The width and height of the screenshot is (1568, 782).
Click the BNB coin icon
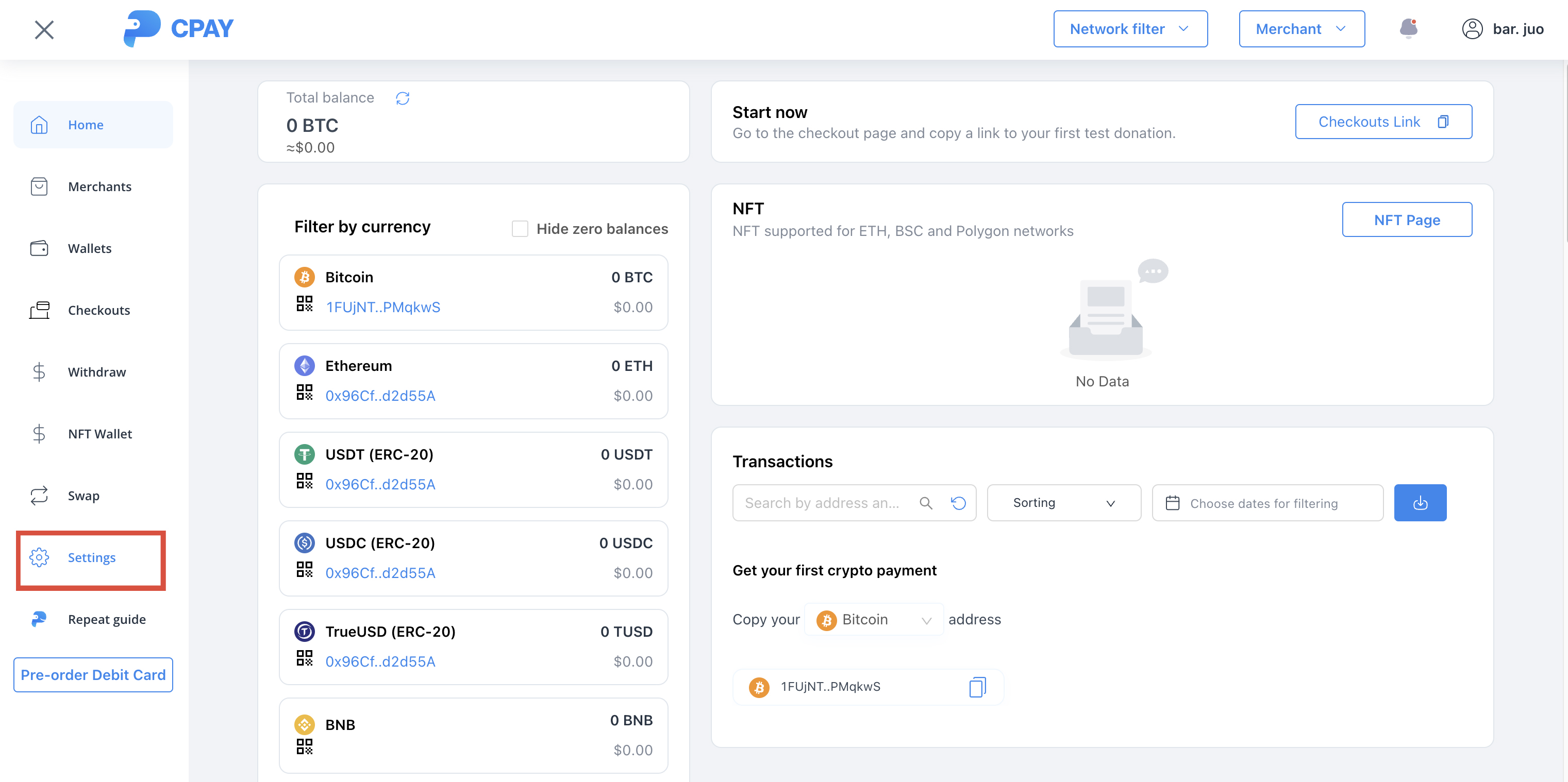(x=304, y=724)
